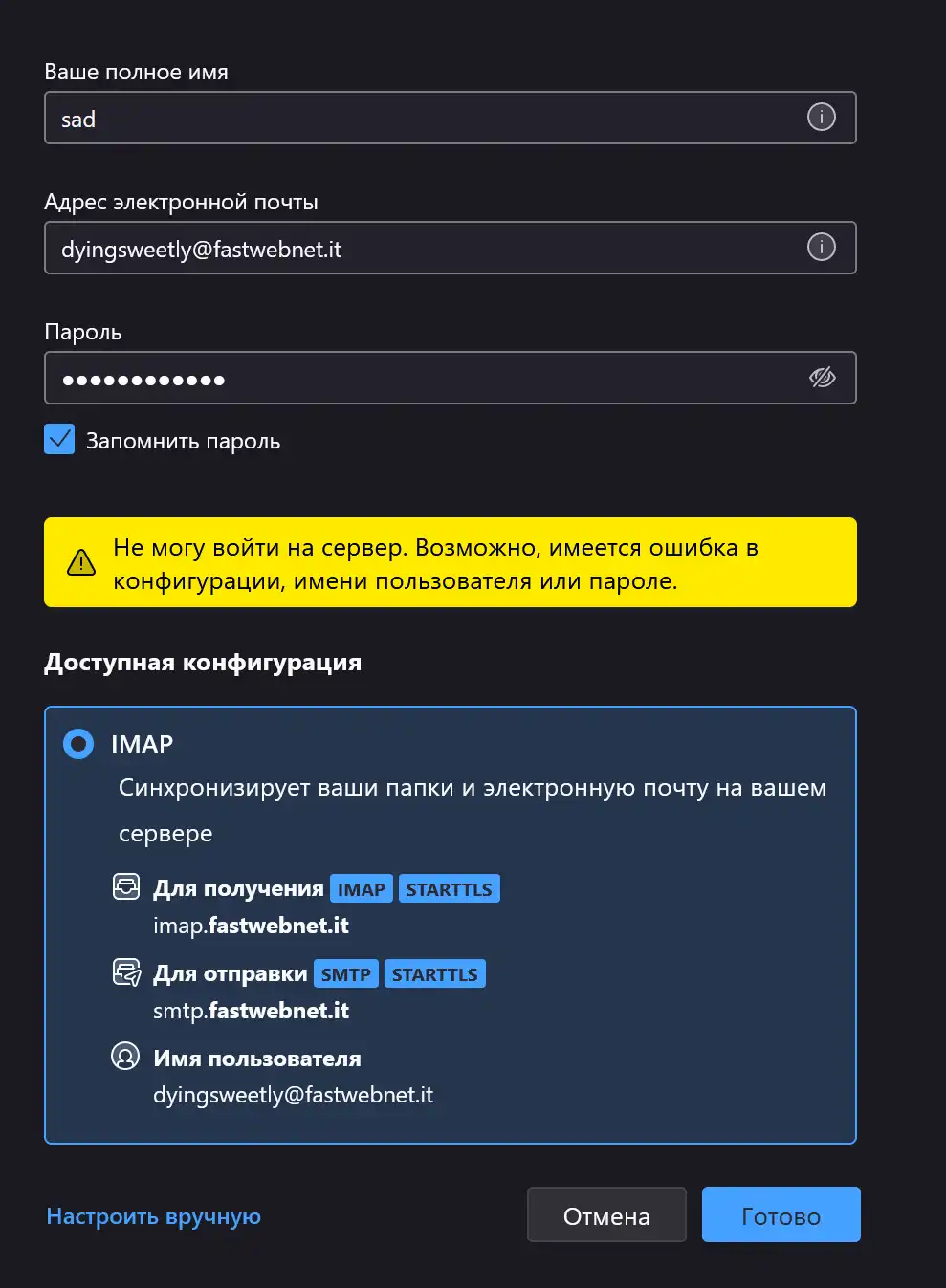Click the outgoing mail send icon

126,972
